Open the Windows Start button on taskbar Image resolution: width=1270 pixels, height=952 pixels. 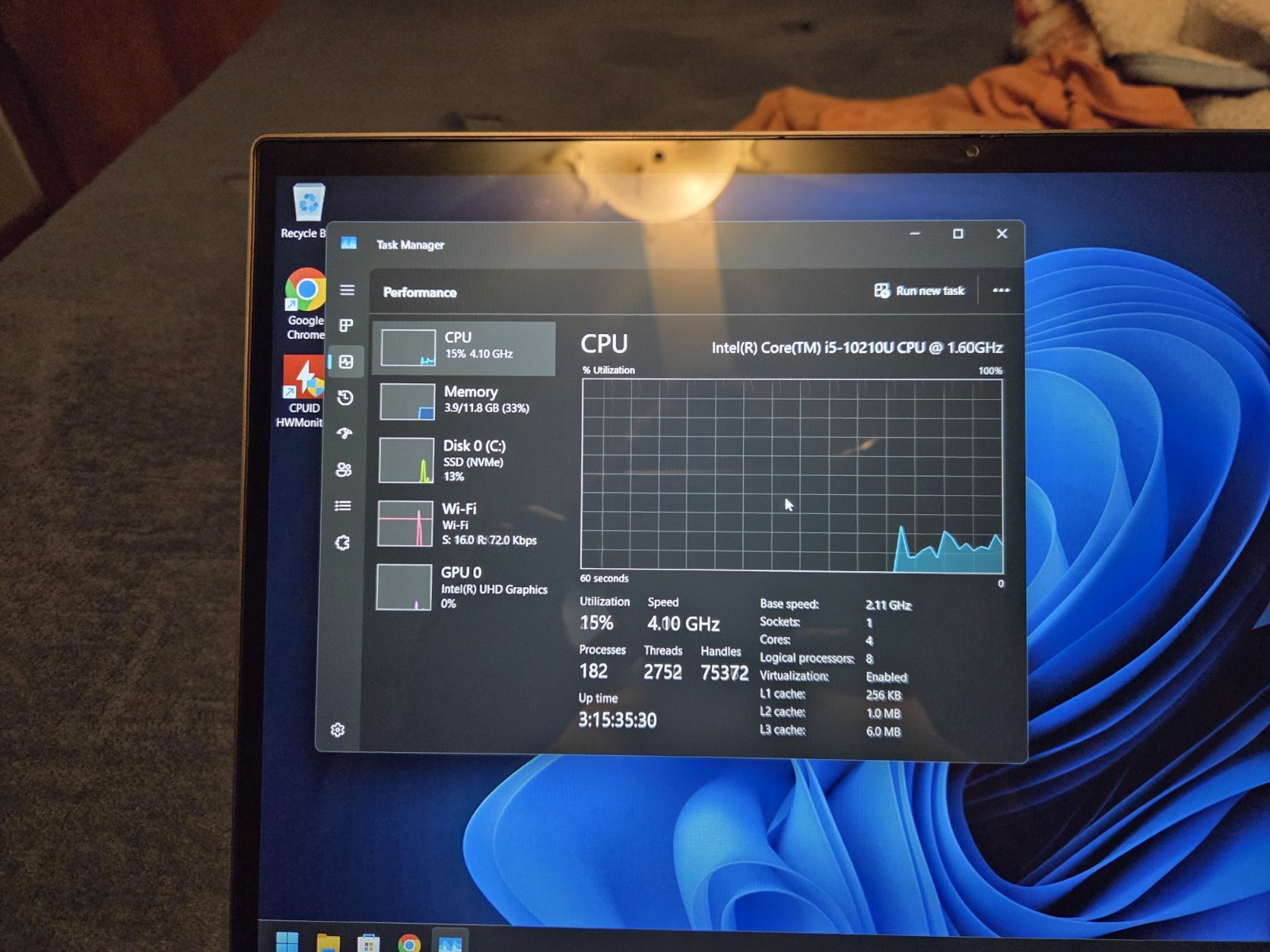[x=287, y=942]
